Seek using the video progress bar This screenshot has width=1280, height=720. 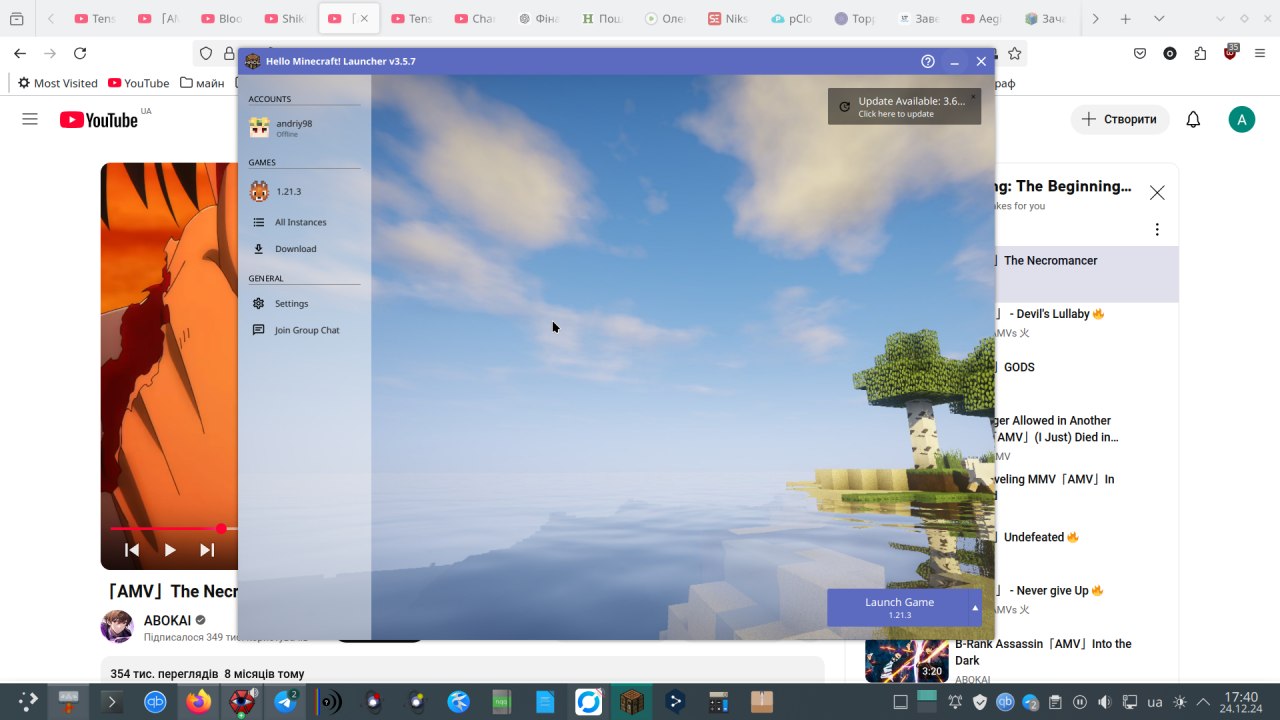(x=173, y=528)
